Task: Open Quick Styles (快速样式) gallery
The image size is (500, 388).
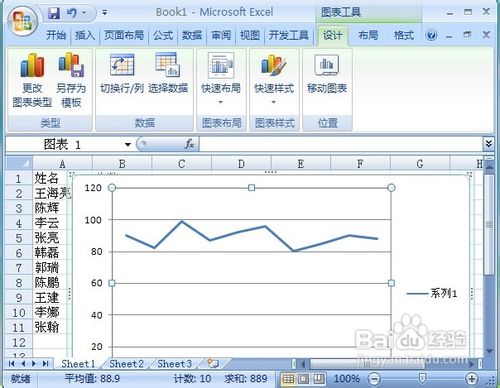Action: (274, 79)
